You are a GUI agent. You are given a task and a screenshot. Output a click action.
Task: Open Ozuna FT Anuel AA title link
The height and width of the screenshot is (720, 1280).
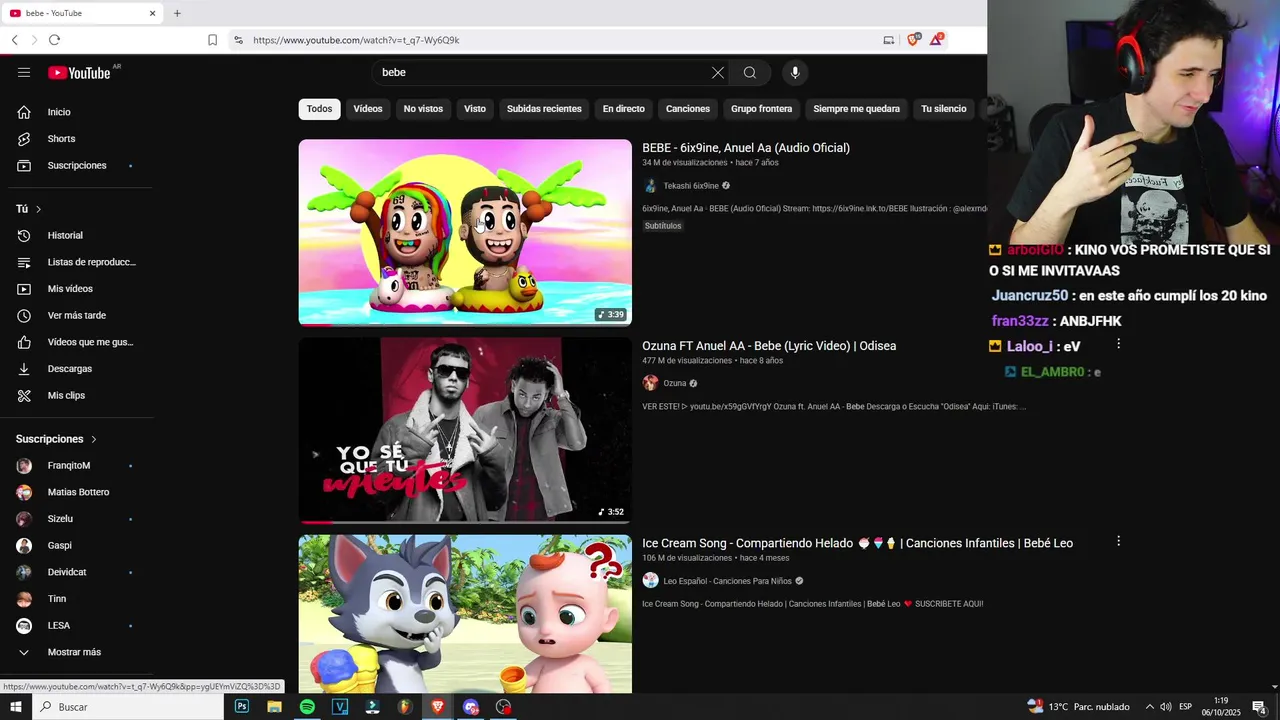[x=769, y=346]
